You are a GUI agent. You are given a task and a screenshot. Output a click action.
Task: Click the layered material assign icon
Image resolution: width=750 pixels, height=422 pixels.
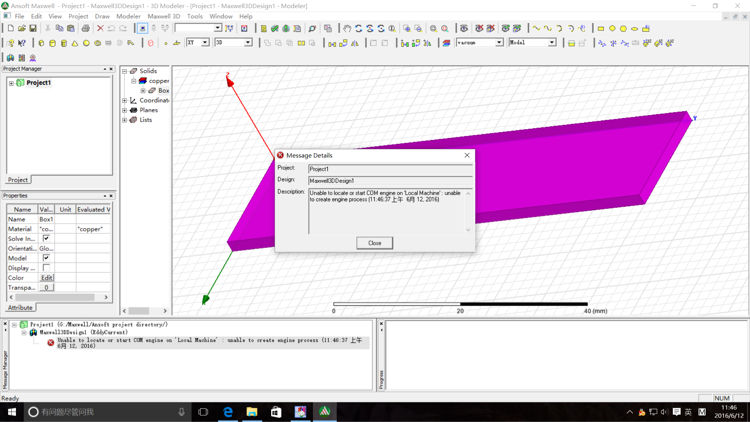tap(446, 43)
